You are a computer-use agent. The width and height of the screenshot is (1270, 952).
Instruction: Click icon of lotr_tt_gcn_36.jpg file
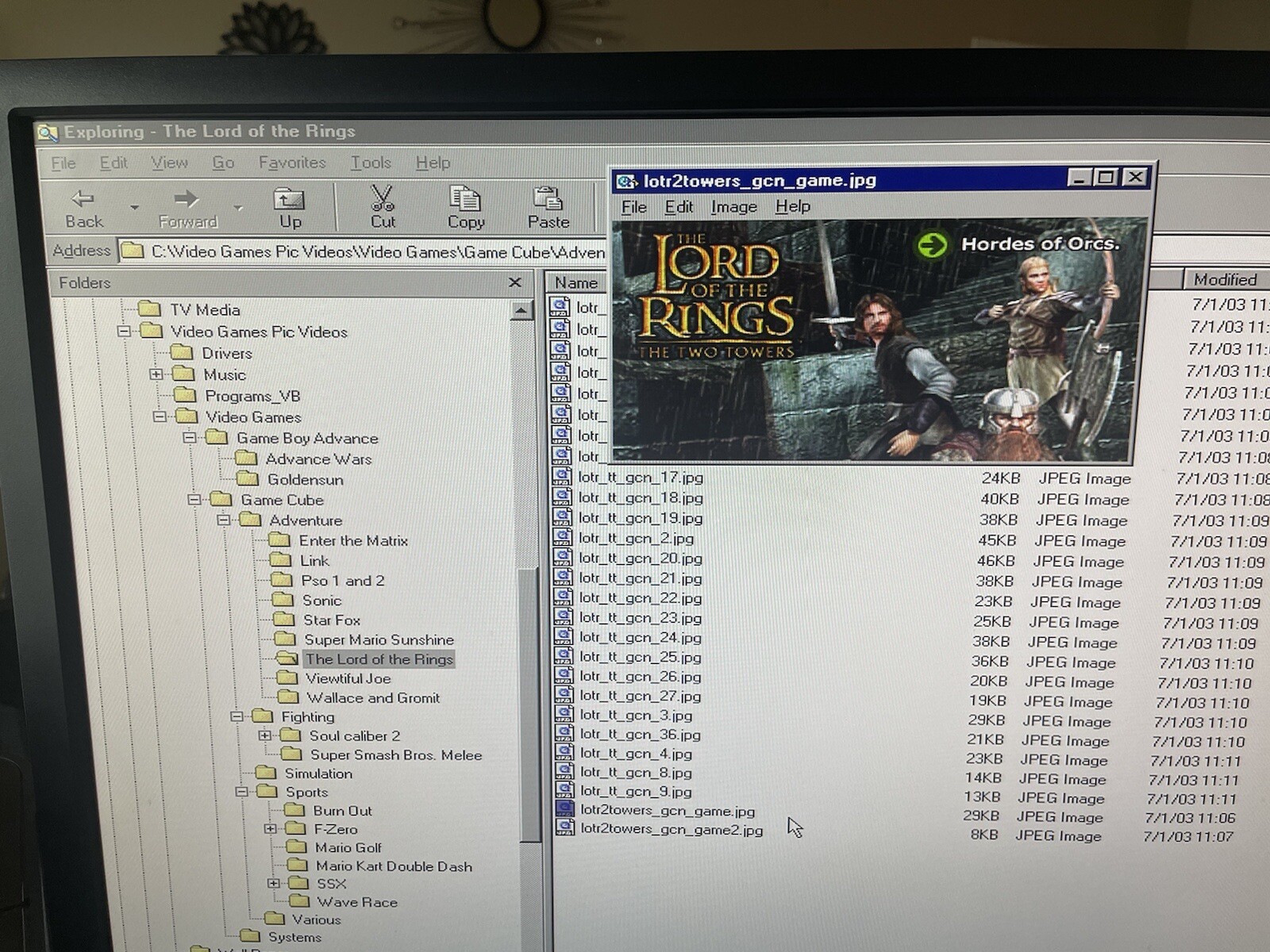point(564,733)
